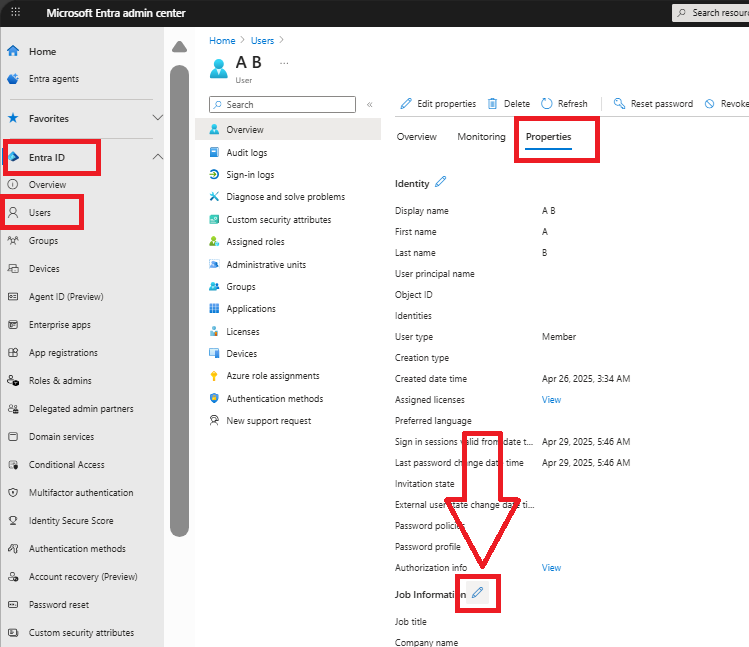The image size is (749, 647).
Task: Click the Created date time value
Action: pos(586,379)
